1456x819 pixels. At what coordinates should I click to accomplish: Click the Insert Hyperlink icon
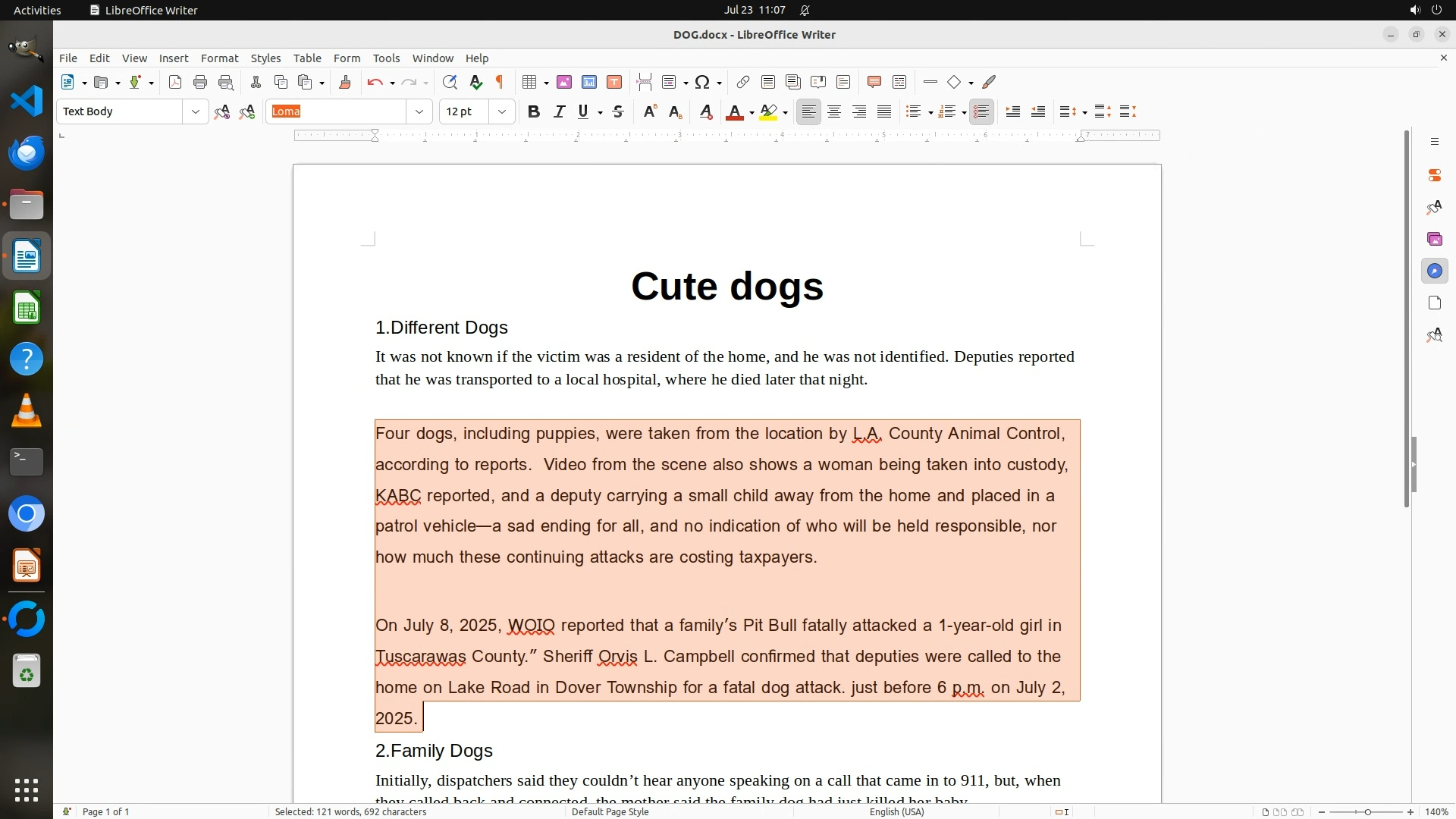[743, 83]
